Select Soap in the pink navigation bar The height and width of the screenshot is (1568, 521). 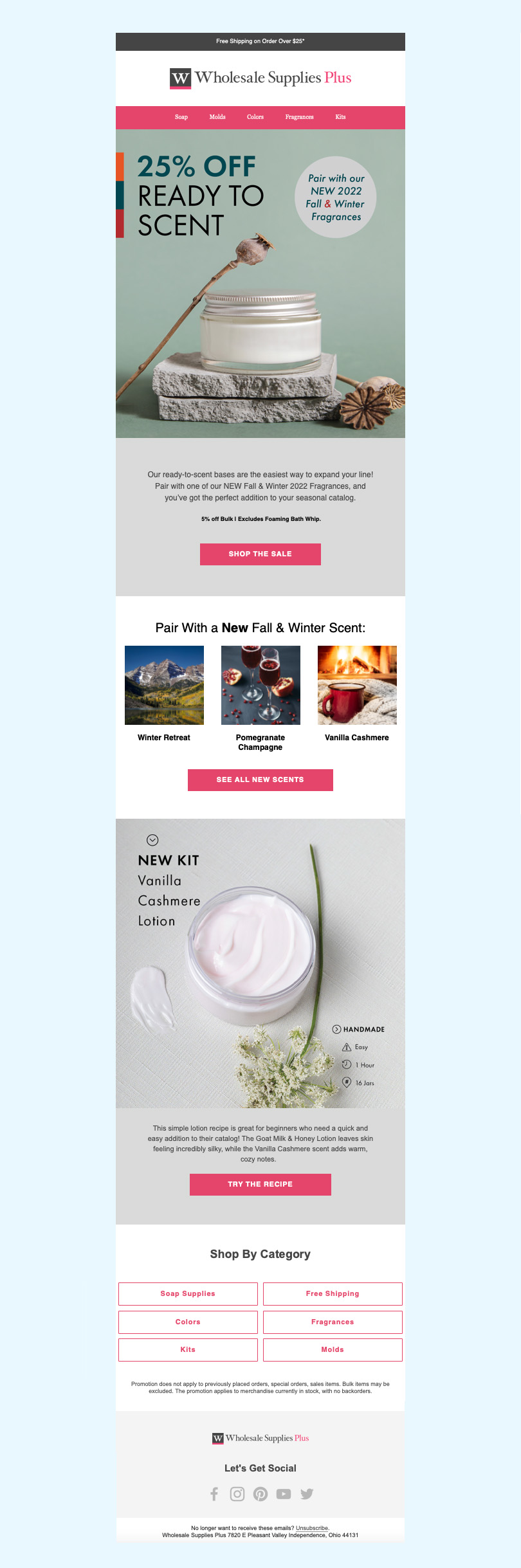pyautogui.click(x=181, y=117)
